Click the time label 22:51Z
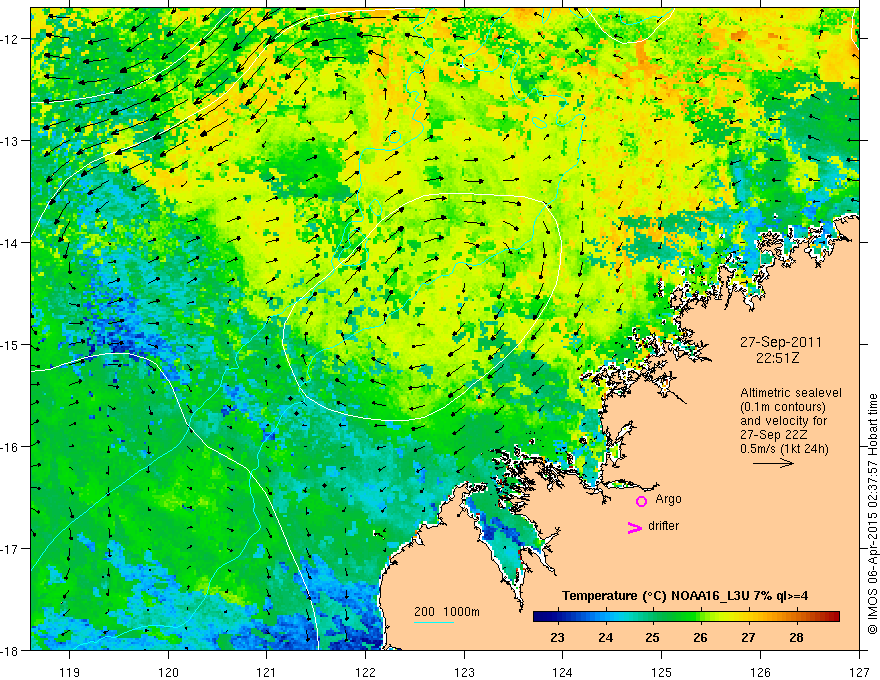 pyautogui.click(x=777, y=358)
